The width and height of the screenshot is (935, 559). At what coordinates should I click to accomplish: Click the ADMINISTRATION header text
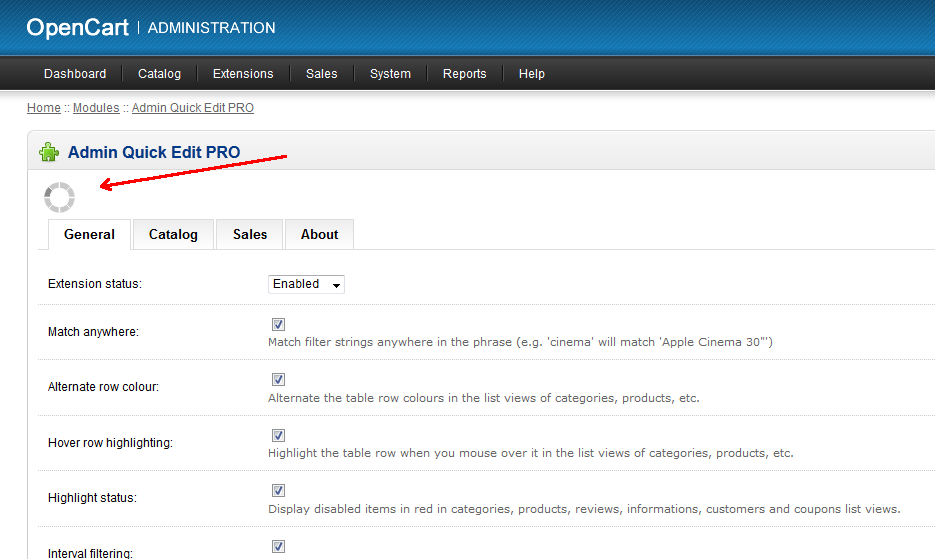click(x=211, y=28)
